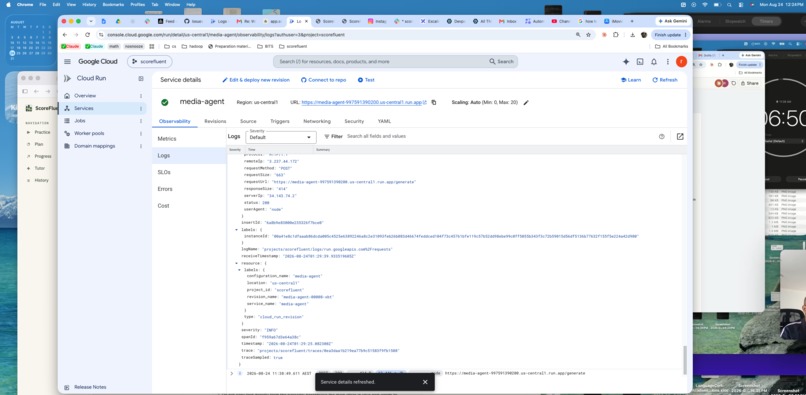This screenshot has width=806, height=395.
Task: Switch to the Source tab
Action: pos(248,121)
